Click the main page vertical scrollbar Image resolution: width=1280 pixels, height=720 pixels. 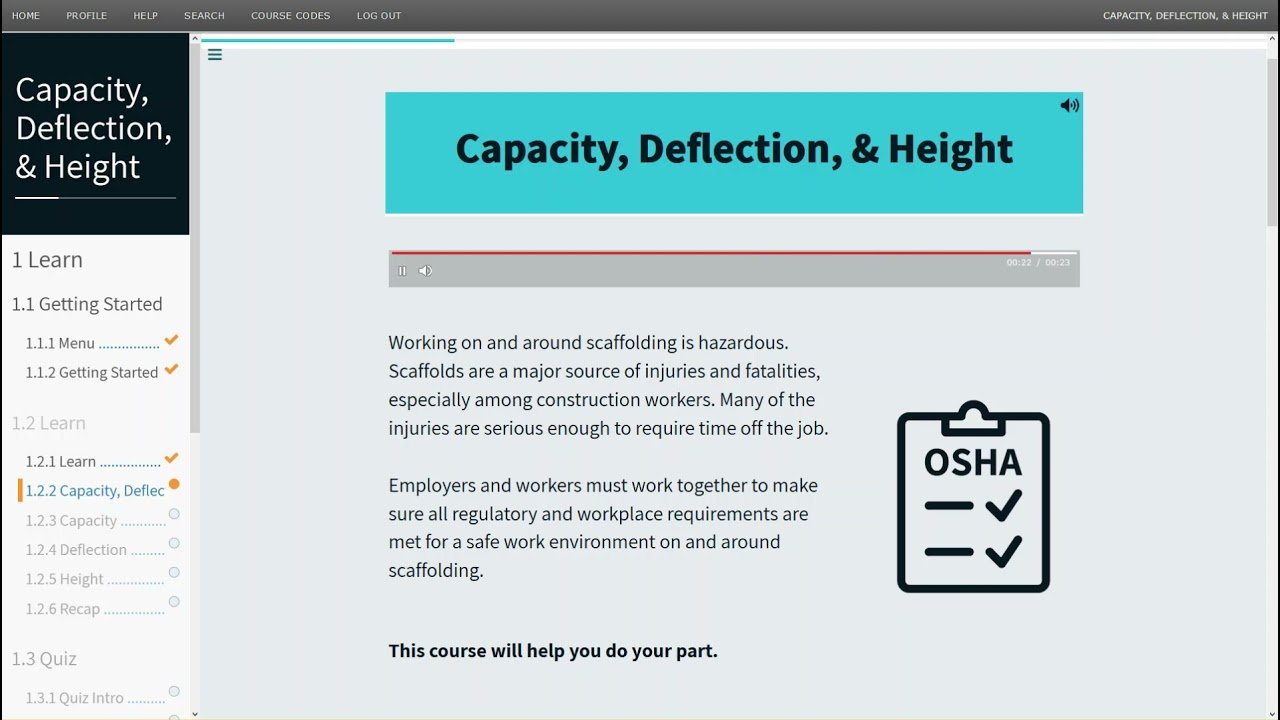1272,140
